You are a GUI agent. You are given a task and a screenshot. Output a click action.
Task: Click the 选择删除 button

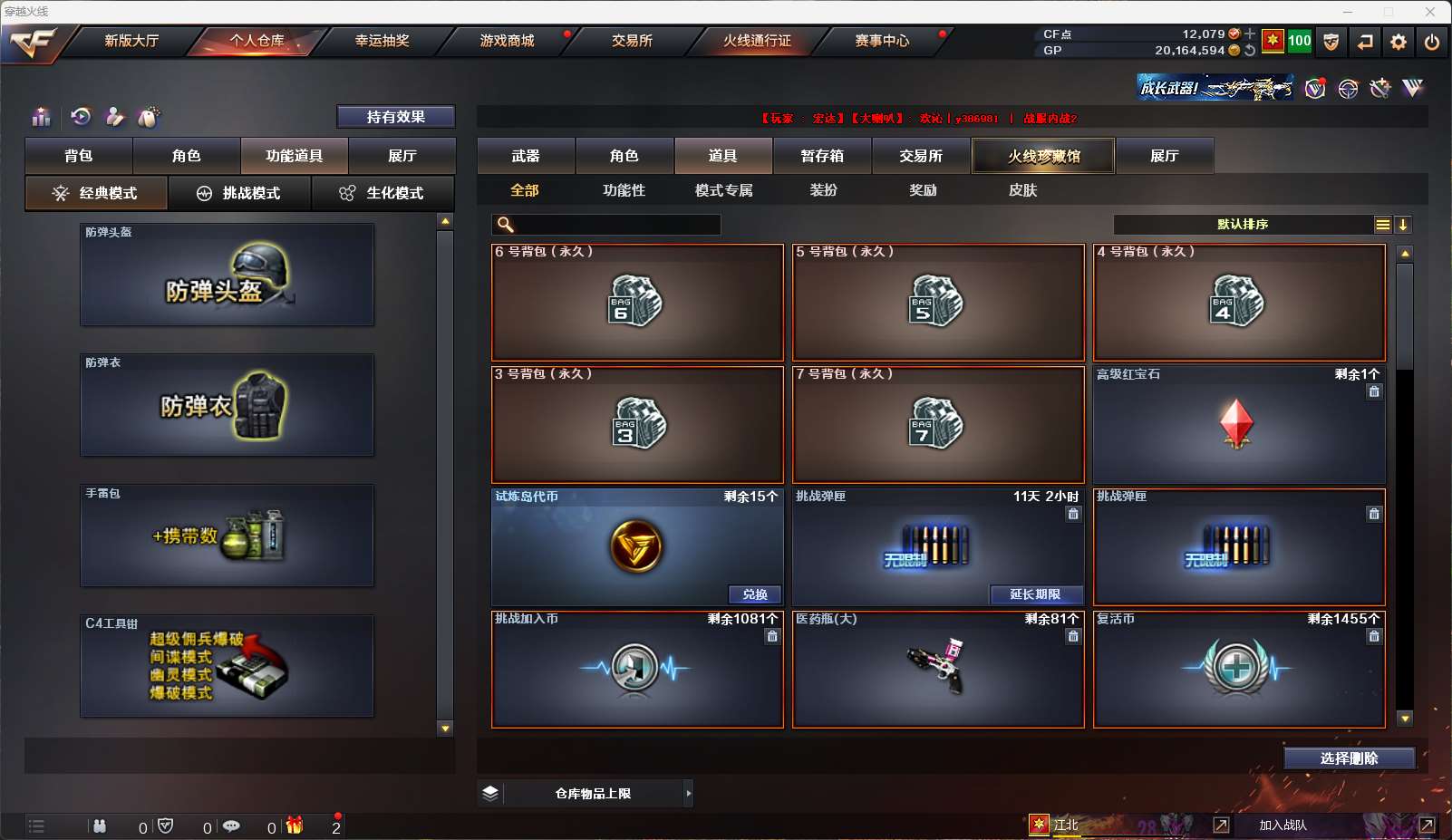click(1350, 758)
